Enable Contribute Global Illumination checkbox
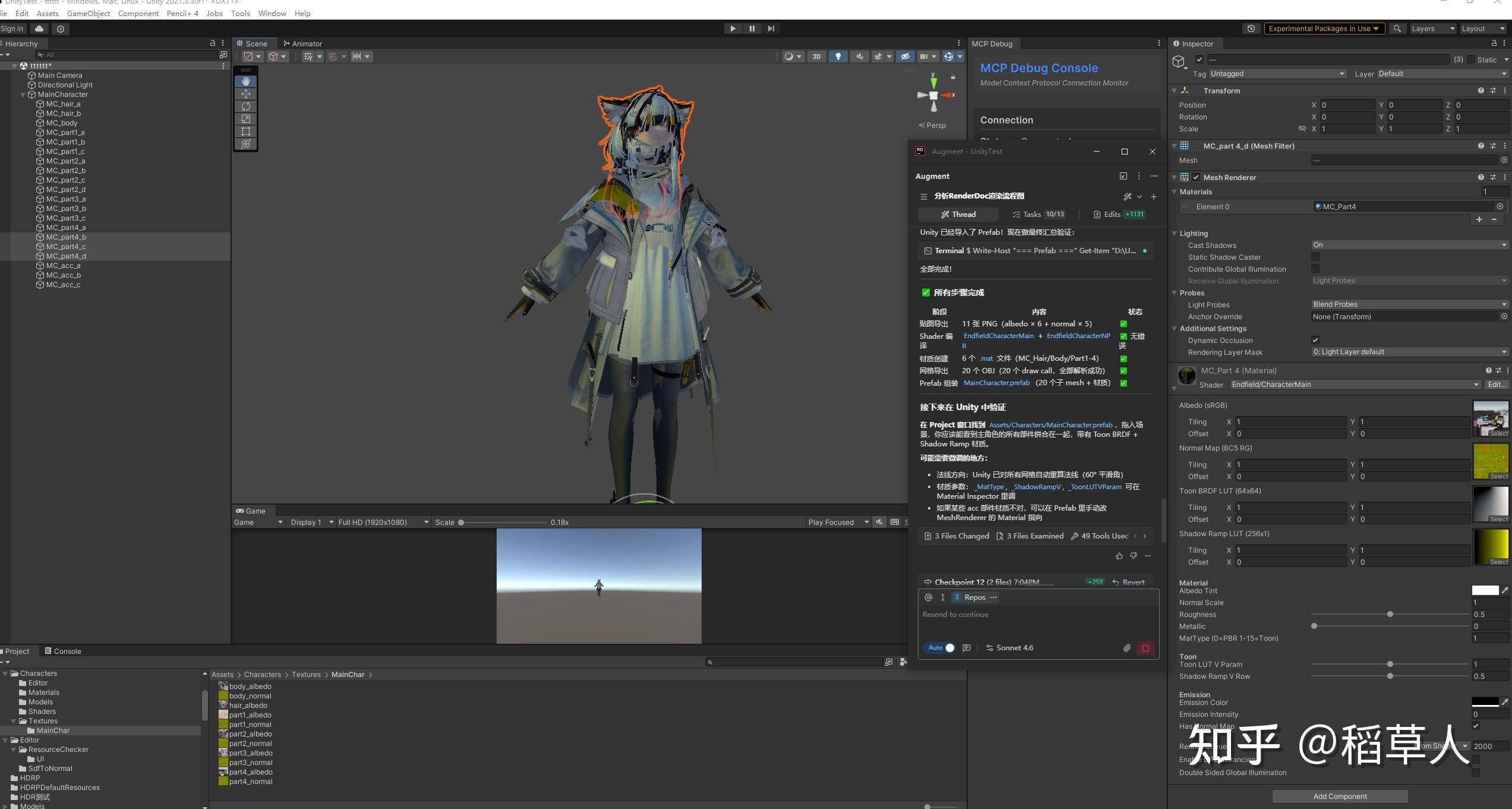1512x809 pixels. (1315, 269)
